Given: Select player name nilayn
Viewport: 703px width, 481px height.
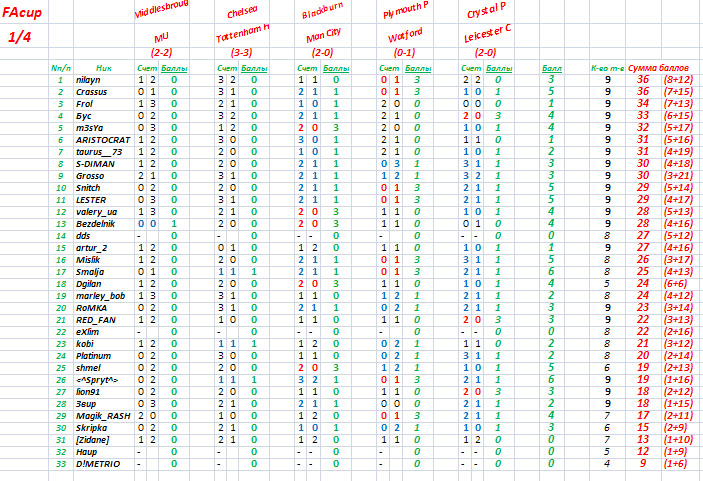Looking at the screenshot, I should (89, 80).
